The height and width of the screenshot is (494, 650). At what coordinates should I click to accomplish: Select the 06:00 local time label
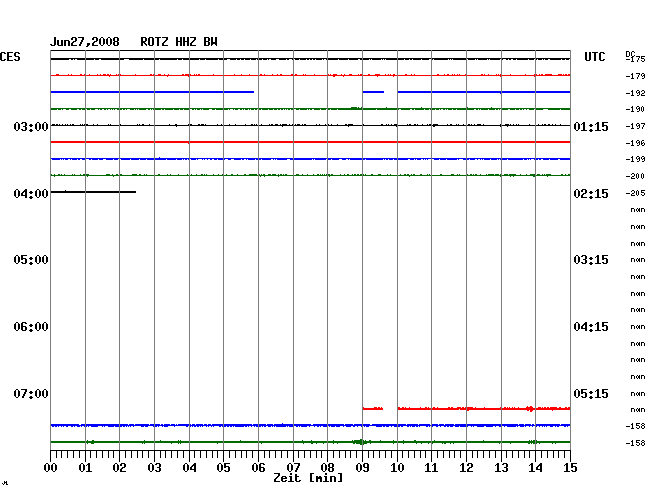31,327
